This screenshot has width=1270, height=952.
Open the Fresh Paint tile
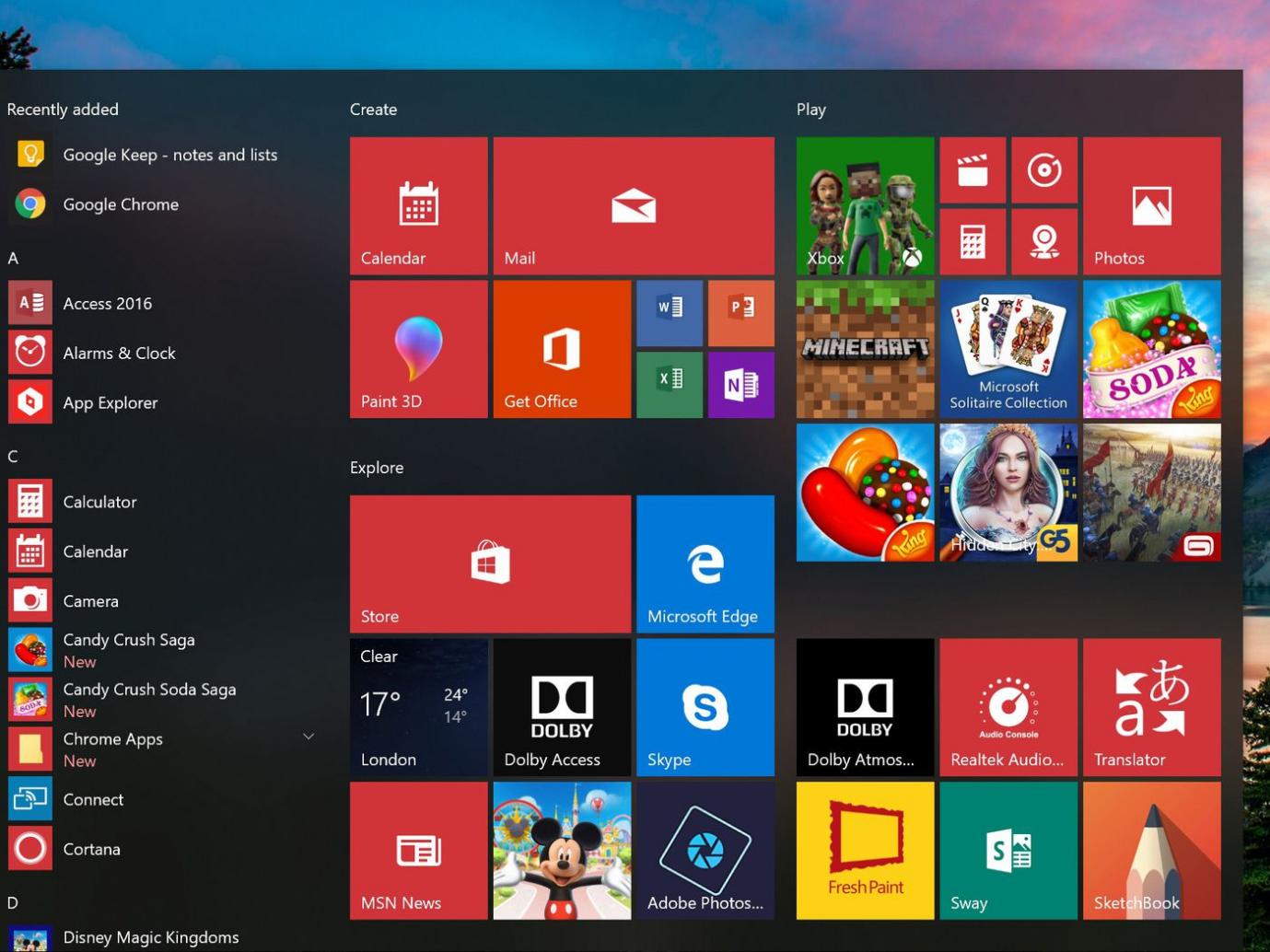coord(865,850)
